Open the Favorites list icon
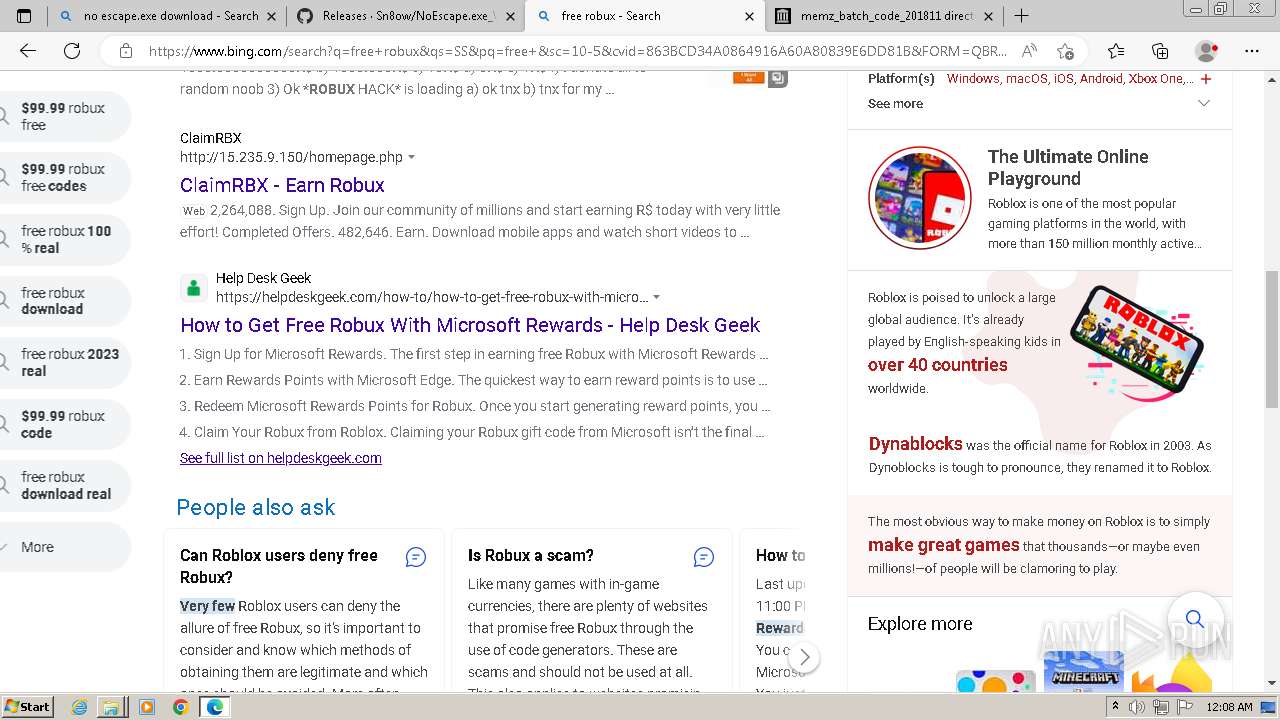 tap(1116, 51)
